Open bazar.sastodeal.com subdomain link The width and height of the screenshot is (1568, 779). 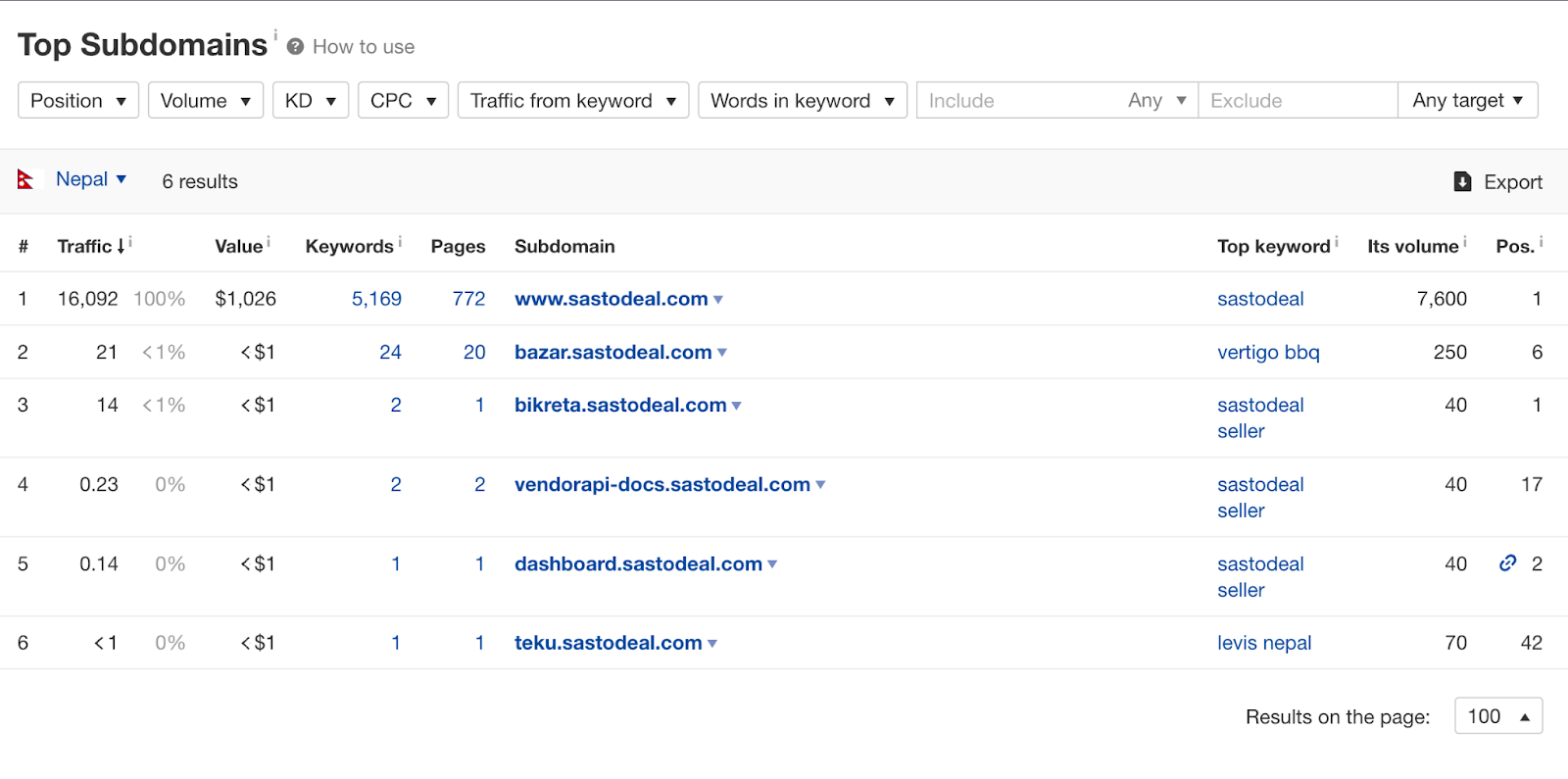click(613, 352)
